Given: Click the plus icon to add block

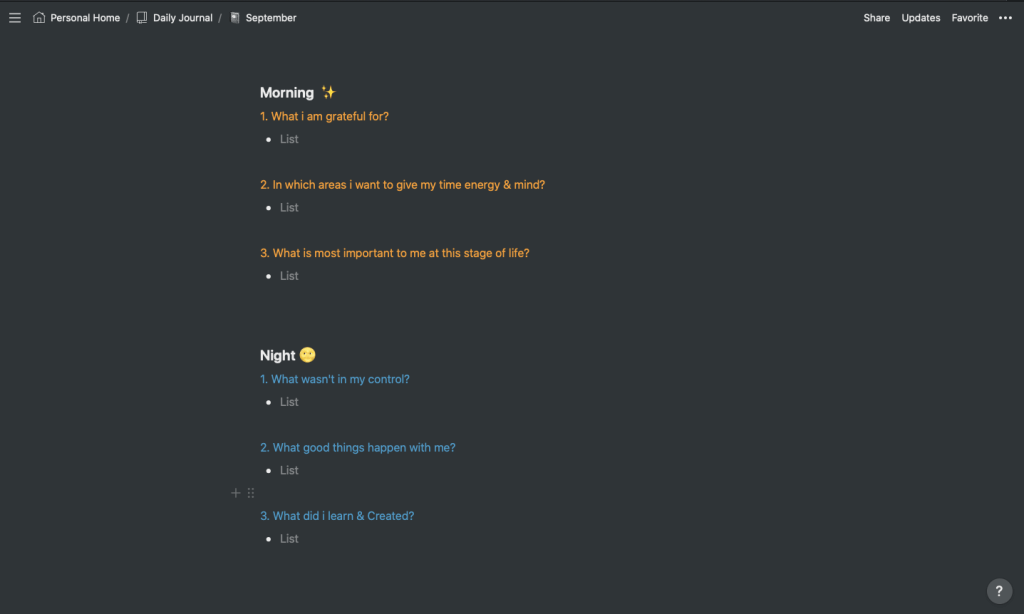Looking at the screenshot, I should pos(236,493).
